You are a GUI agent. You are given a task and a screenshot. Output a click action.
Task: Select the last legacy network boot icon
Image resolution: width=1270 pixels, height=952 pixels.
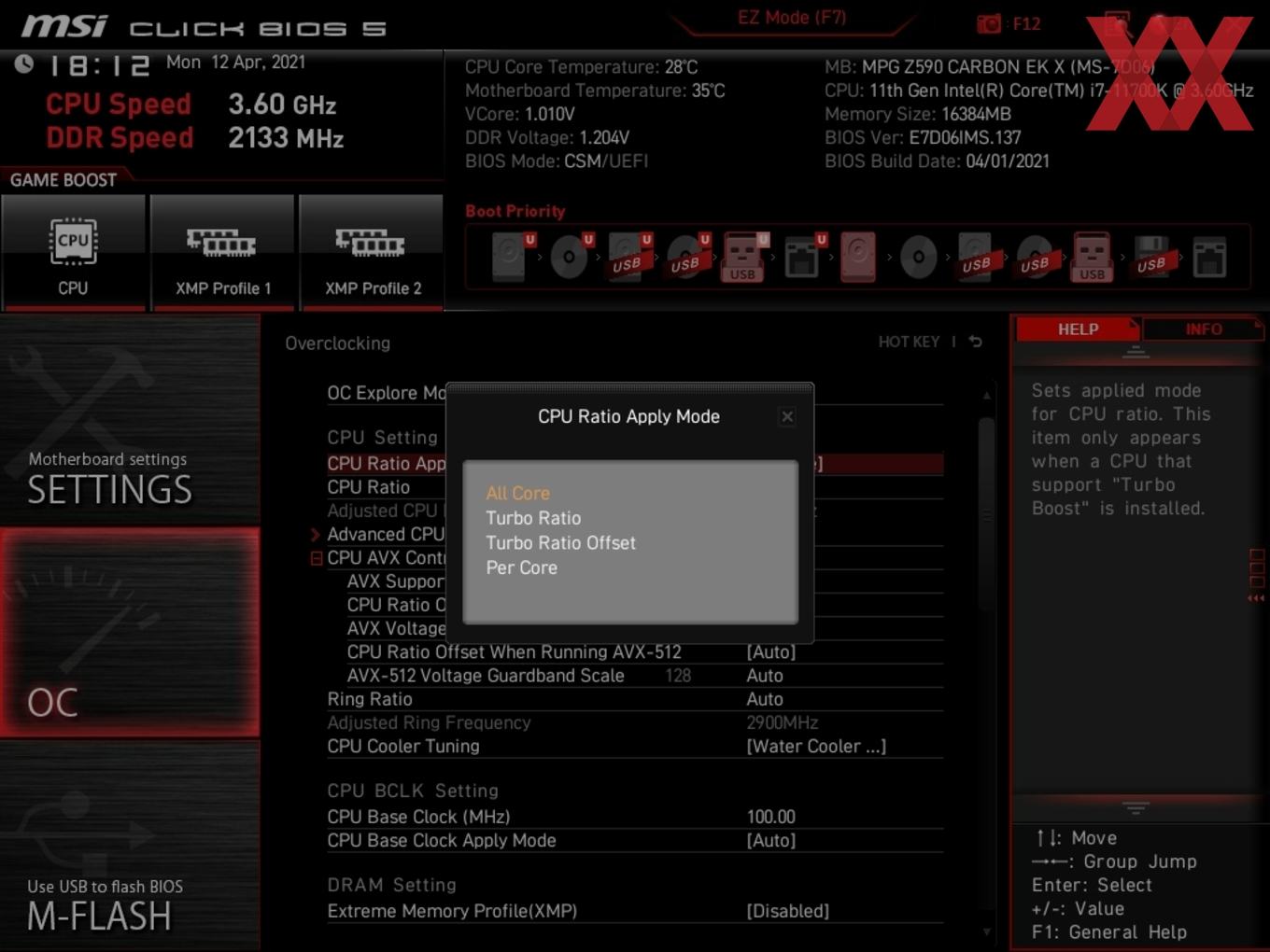1209,257
